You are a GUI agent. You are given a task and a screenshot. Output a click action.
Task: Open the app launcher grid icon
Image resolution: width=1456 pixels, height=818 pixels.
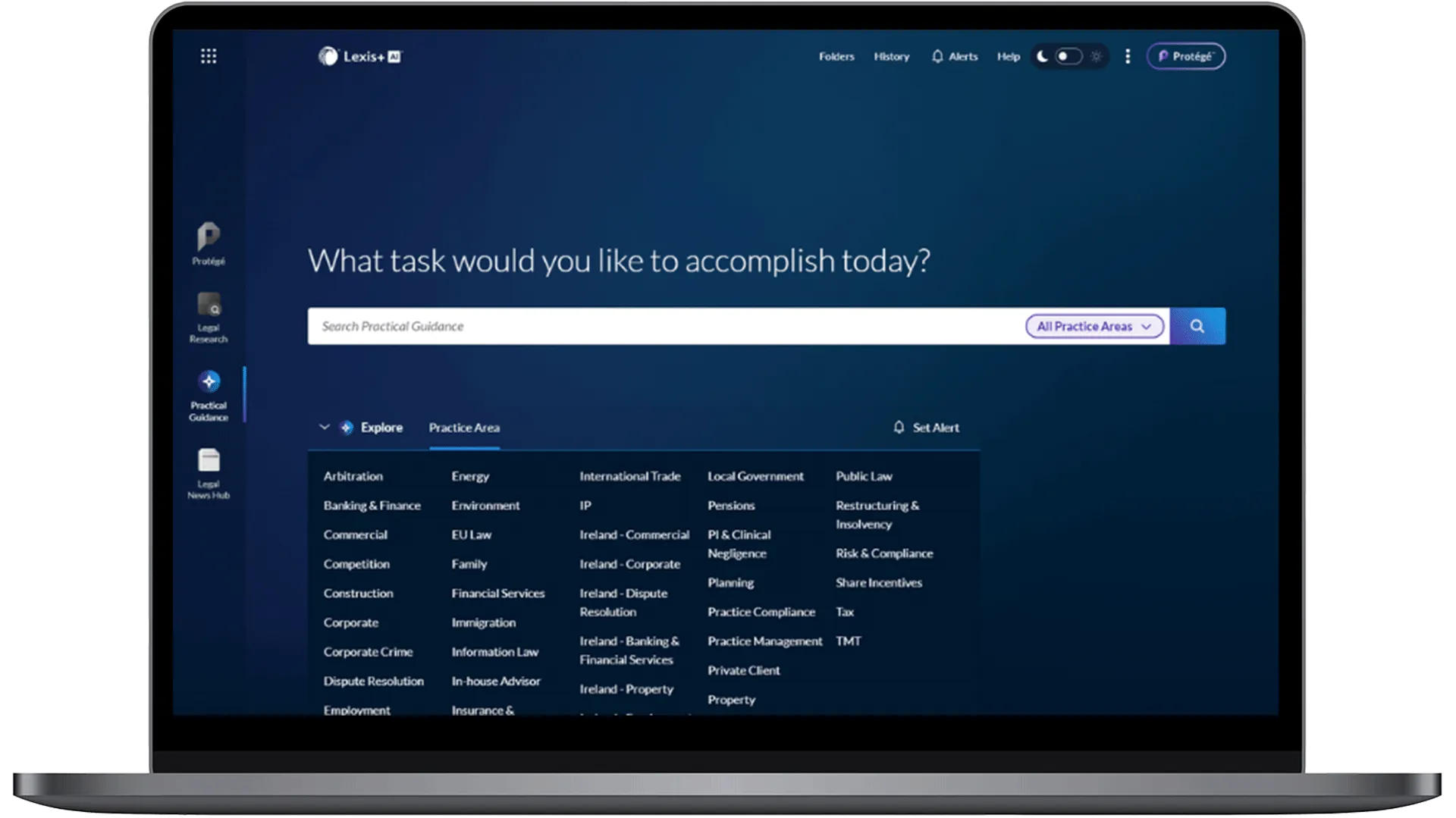(x=209, y=56)
